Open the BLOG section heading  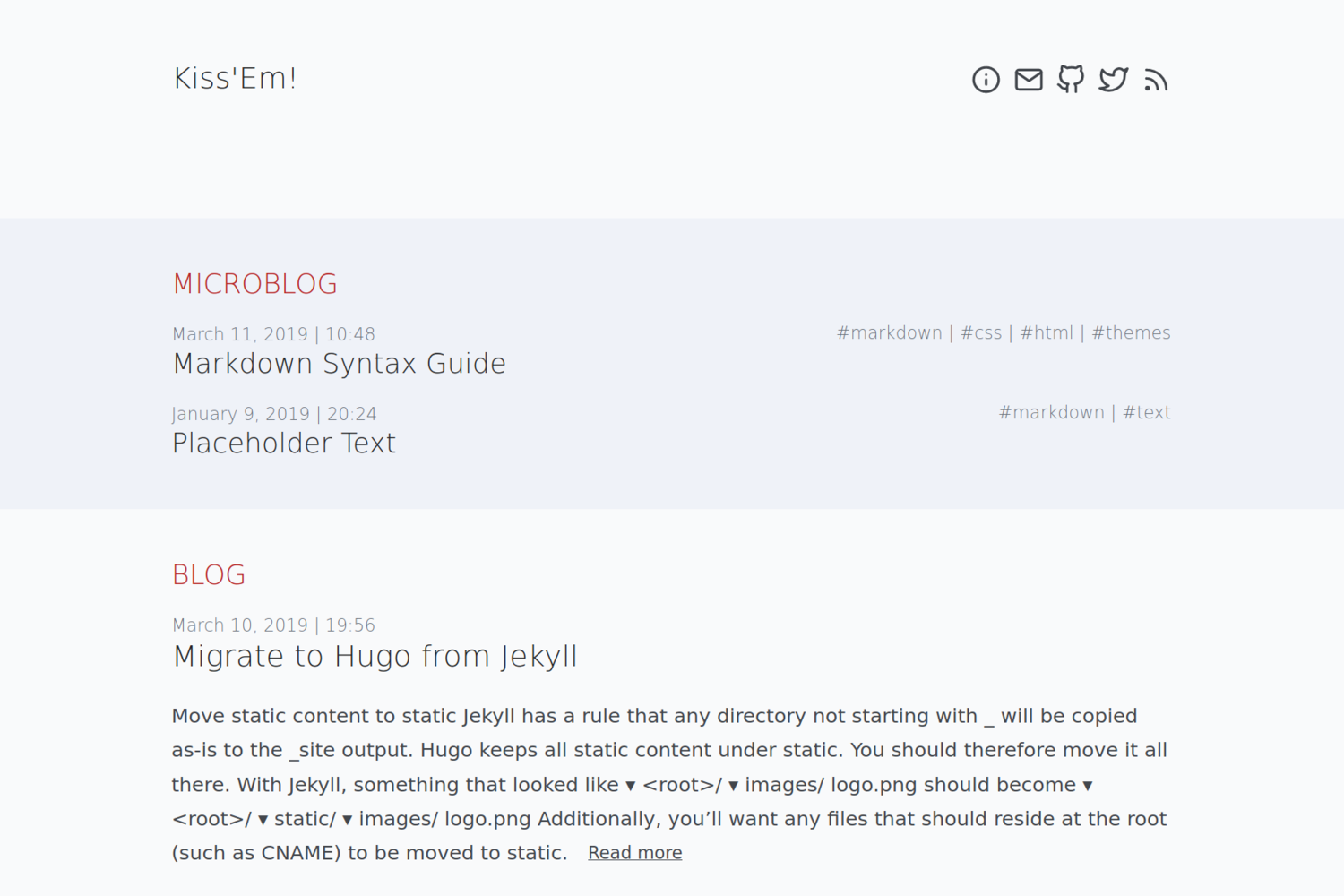click(x=209, y=575)
